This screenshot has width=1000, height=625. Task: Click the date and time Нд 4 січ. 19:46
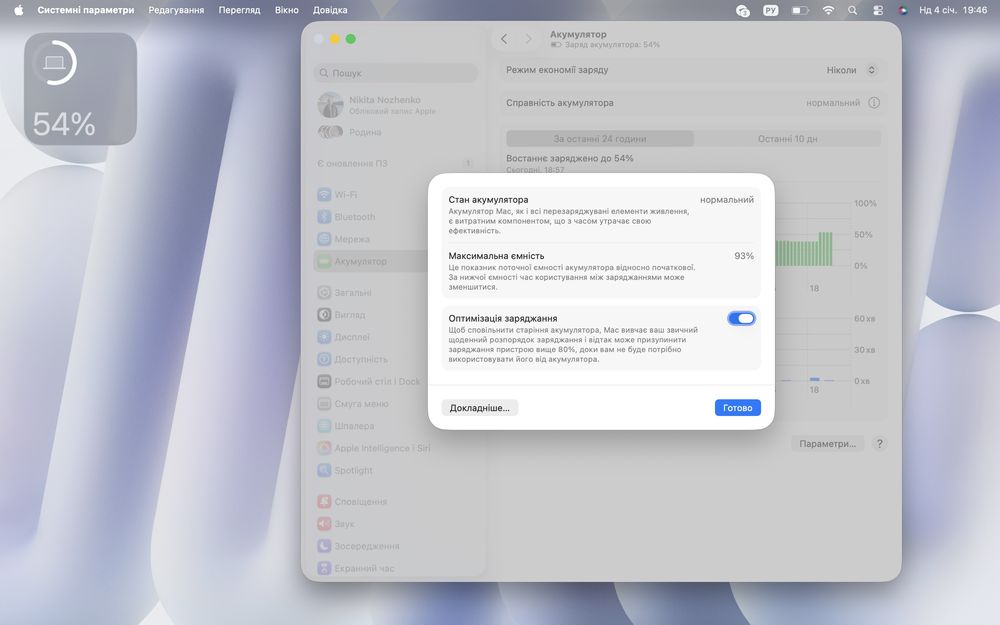[x=953, y=10]
